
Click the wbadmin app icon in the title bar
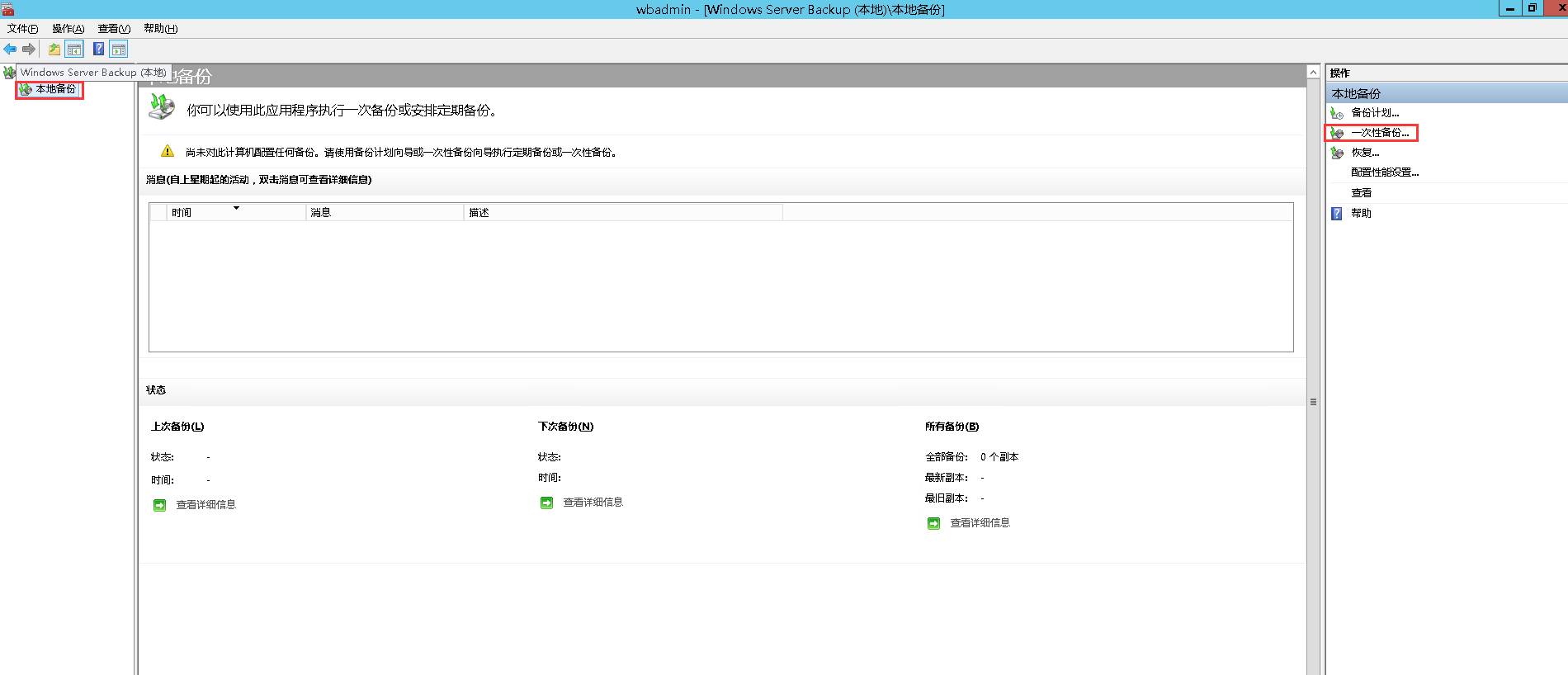pos(8,9)
